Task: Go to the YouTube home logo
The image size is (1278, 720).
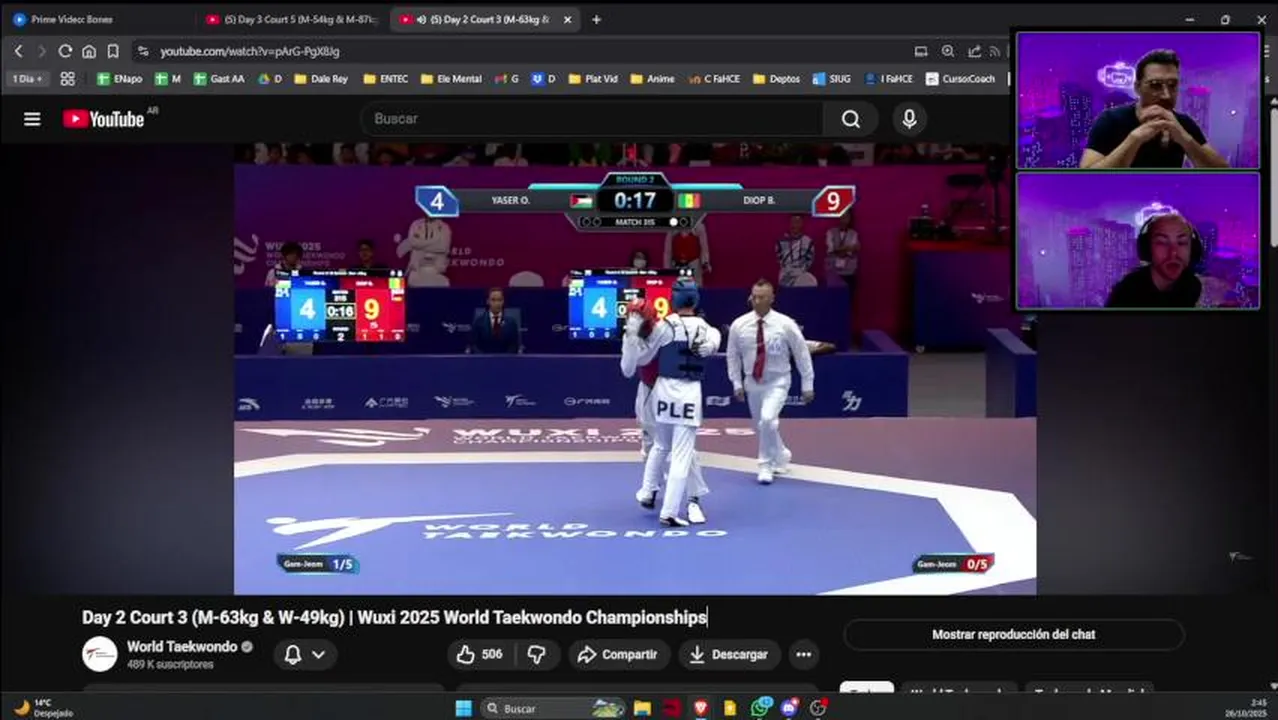Action: coord(104,119)
